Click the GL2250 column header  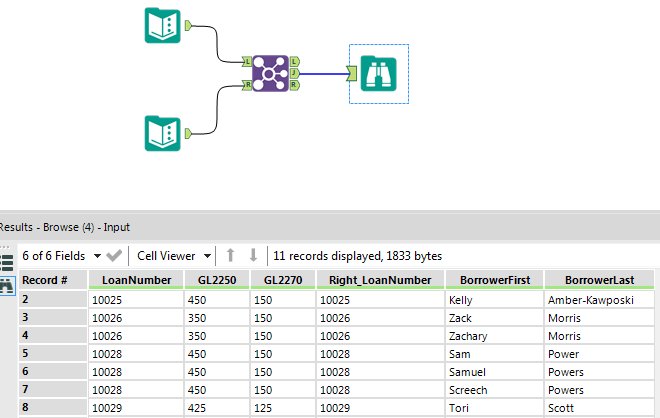(217, 280)
